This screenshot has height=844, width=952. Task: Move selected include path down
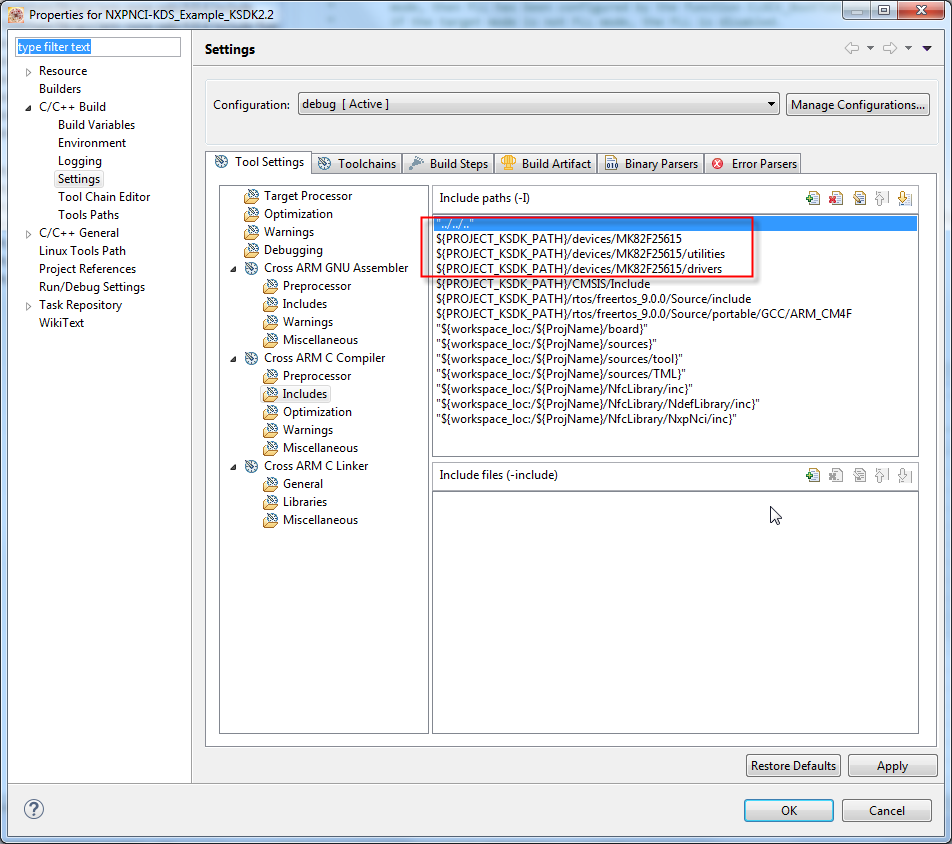[905, 198]
